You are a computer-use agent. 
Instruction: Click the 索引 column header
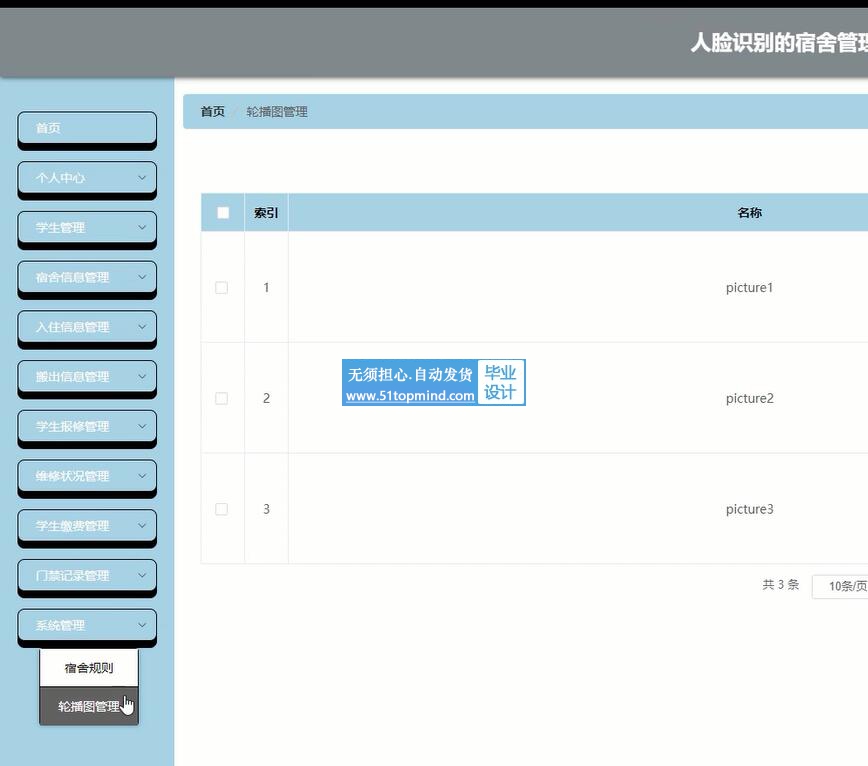[x=266, y=213]
